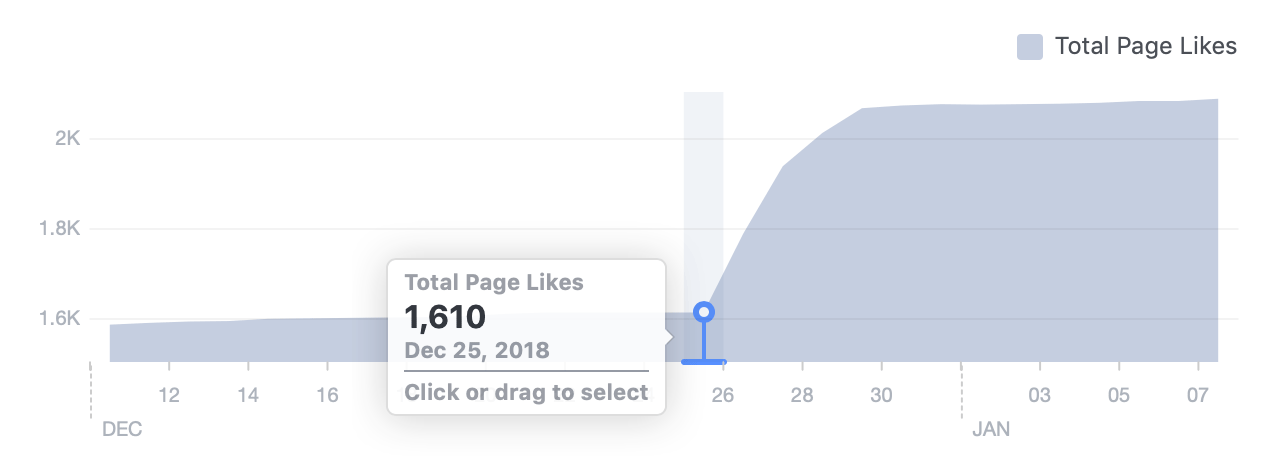
Task: Select the 26 date tick on the axis
Action: (x=723, y=395)
